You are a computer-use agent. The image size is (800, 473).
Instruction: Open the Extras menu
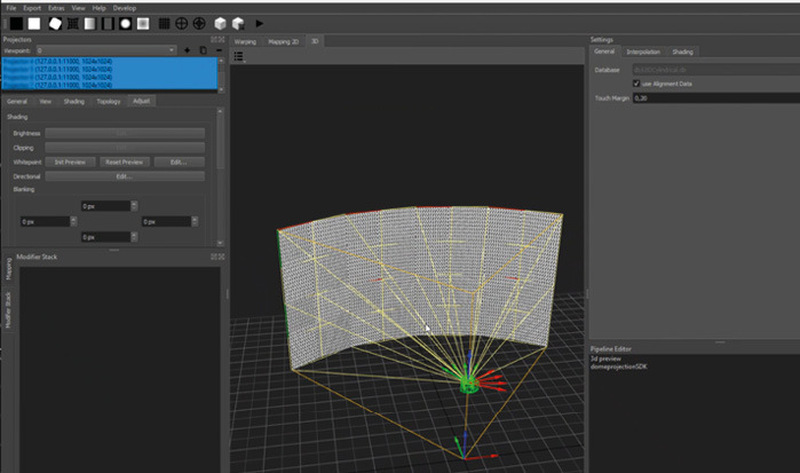point(56,7)
